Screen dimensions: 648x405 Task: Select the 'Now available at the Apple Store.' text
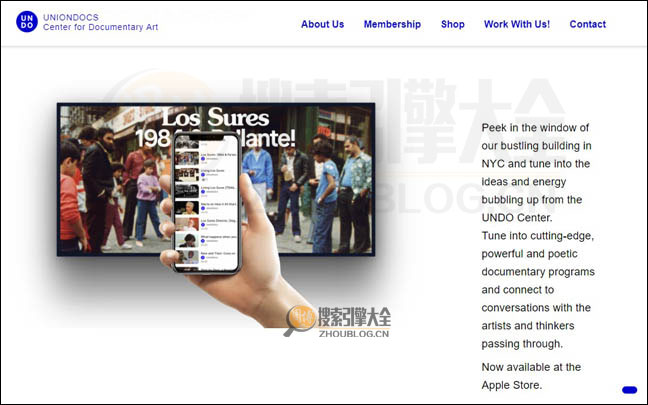click(531, 376)
